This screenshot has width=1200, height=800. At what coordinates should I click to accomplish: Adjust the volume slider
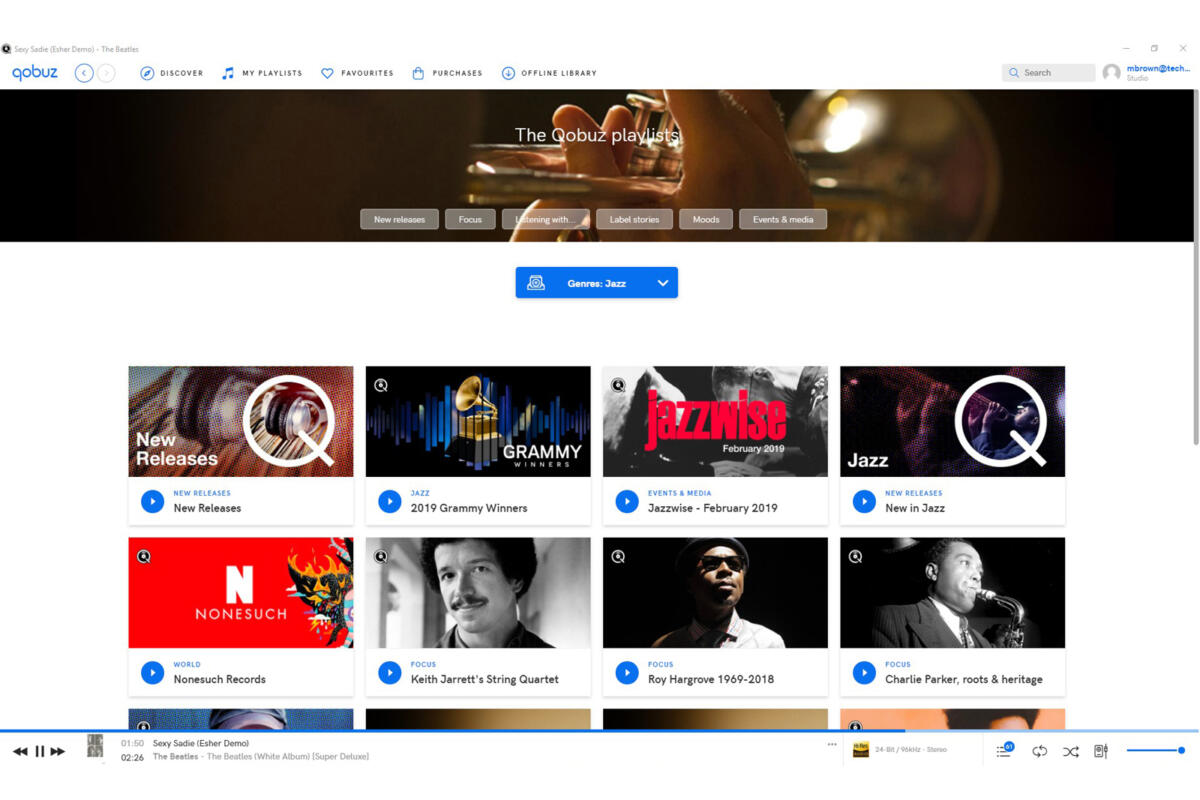pos(1155,750)
